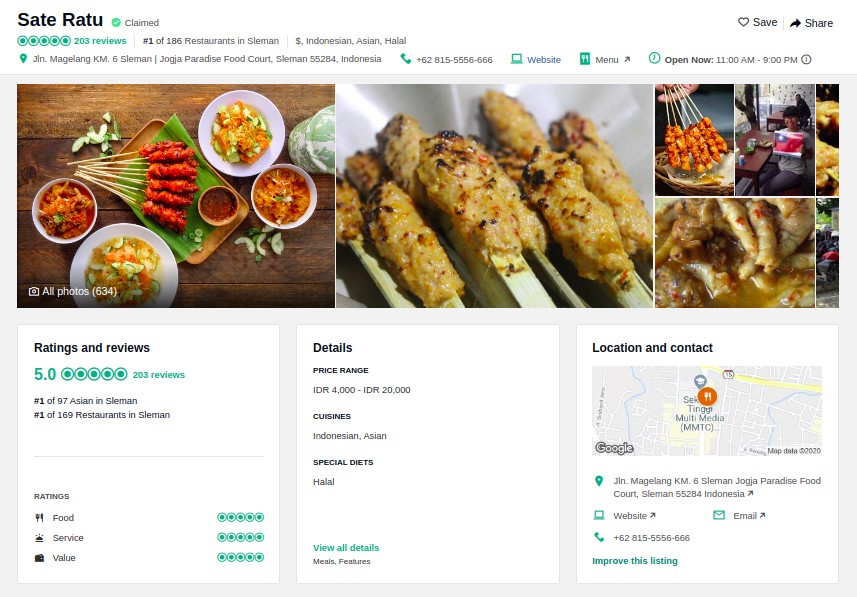Click the camera icon on All photos overlay
The width and height of the screenshot is (857, 597).
(33, 291)
